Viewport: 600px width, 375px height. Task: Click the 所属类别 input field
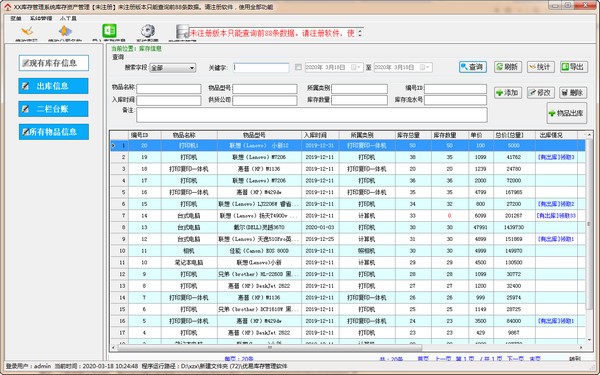click(x=359, y=89)
